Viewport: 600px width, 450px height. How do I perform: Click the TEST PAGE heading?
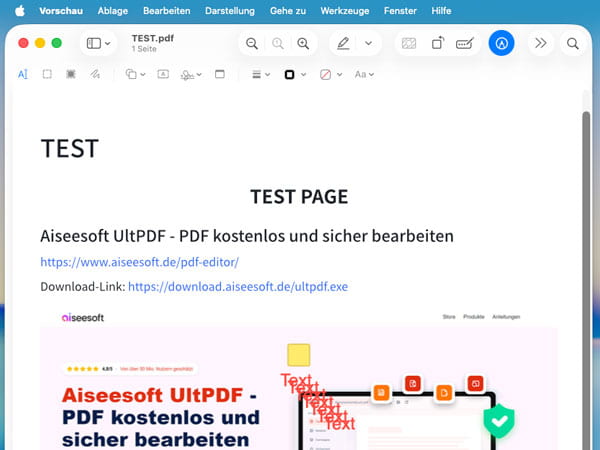tap(299, 197)
